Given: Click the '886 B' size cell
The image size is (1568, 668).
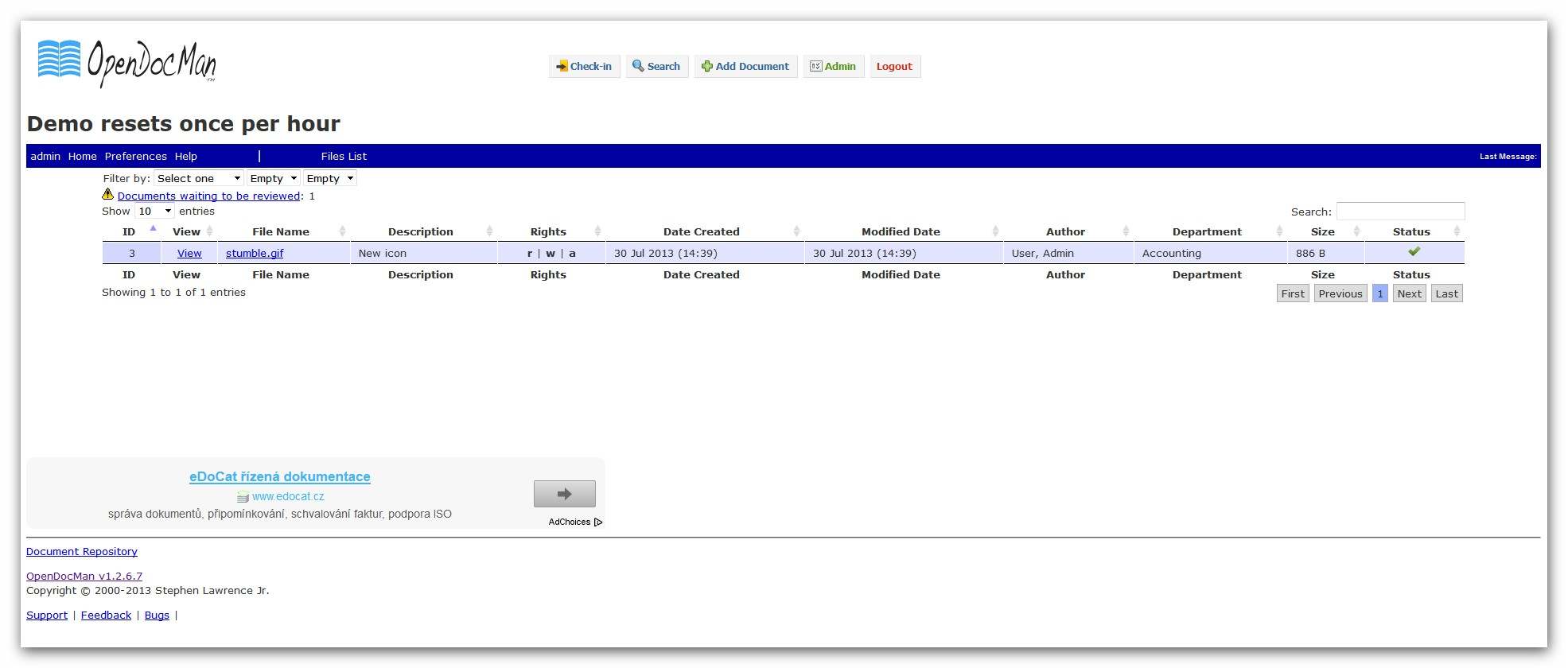Looking at the screenshot, I should click(x=1325, y=253).
